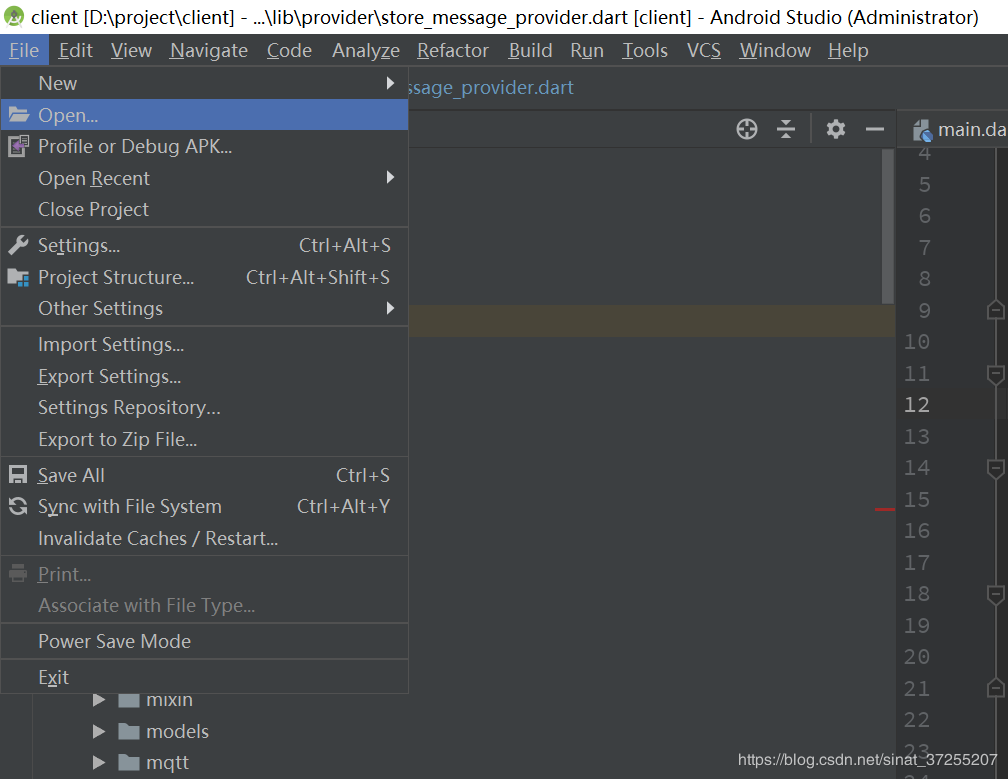
Task: Hide the project panel with the minus icon
Action: [874, 129]
